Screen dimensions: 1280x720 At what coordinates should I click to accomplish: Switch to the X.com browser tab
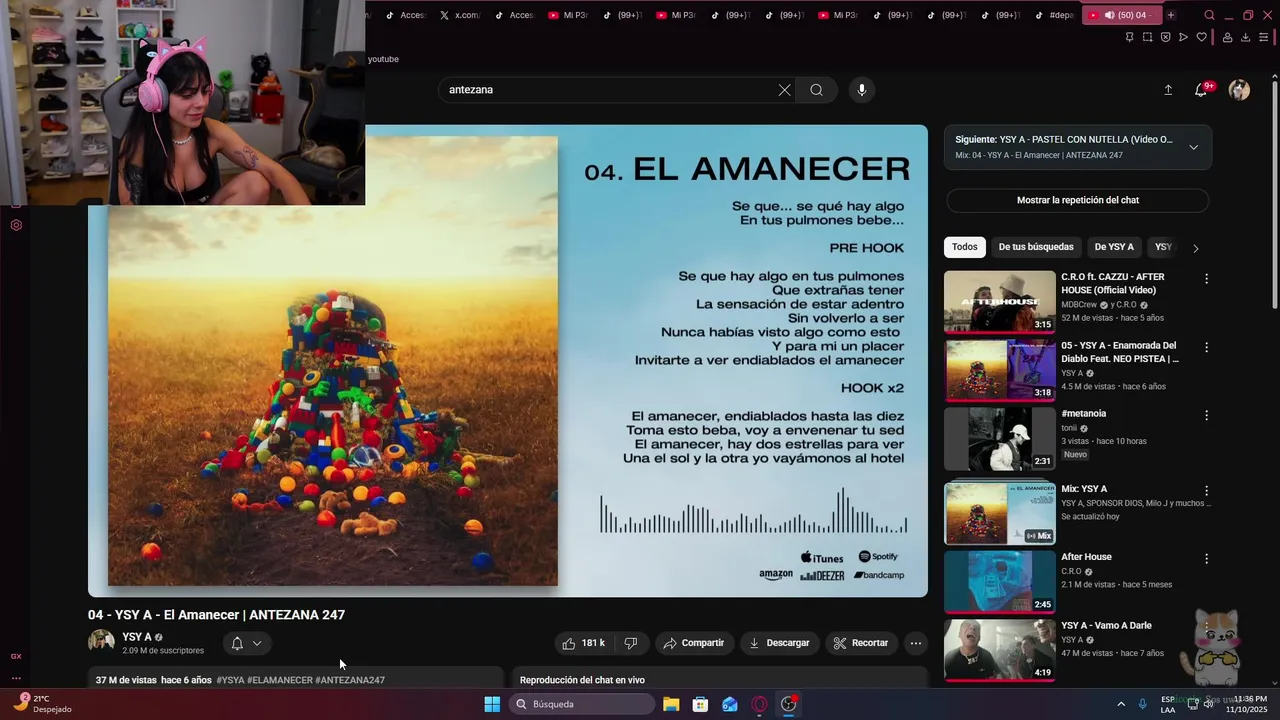tap(461, 15)
